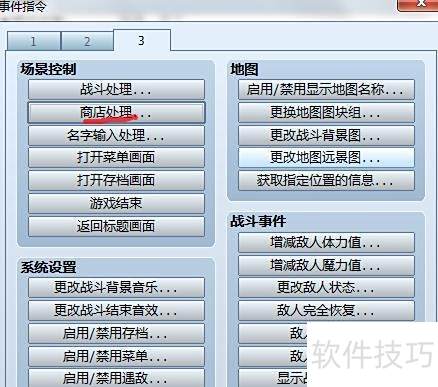This screenshot has width=438, height=387.
Task: Open 更改敌人状态 command
Action: [326, 288]
